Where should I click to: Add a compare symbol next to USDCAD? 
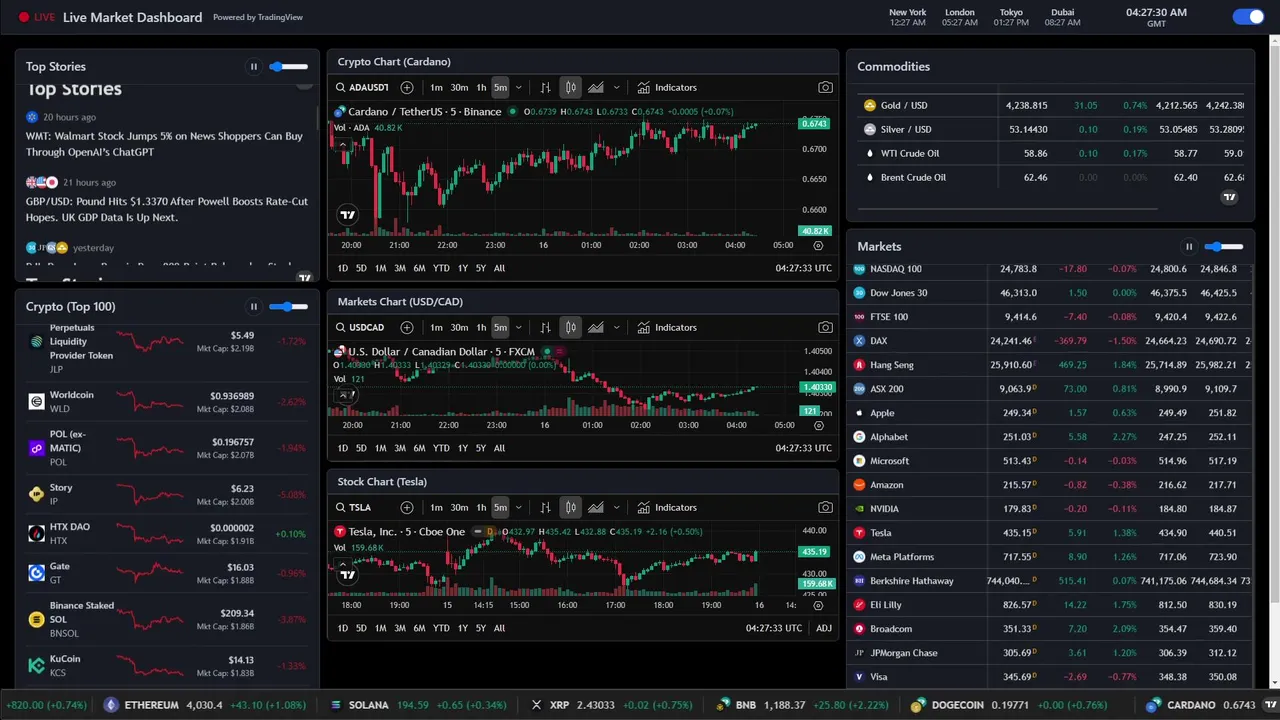click(407, 328)
